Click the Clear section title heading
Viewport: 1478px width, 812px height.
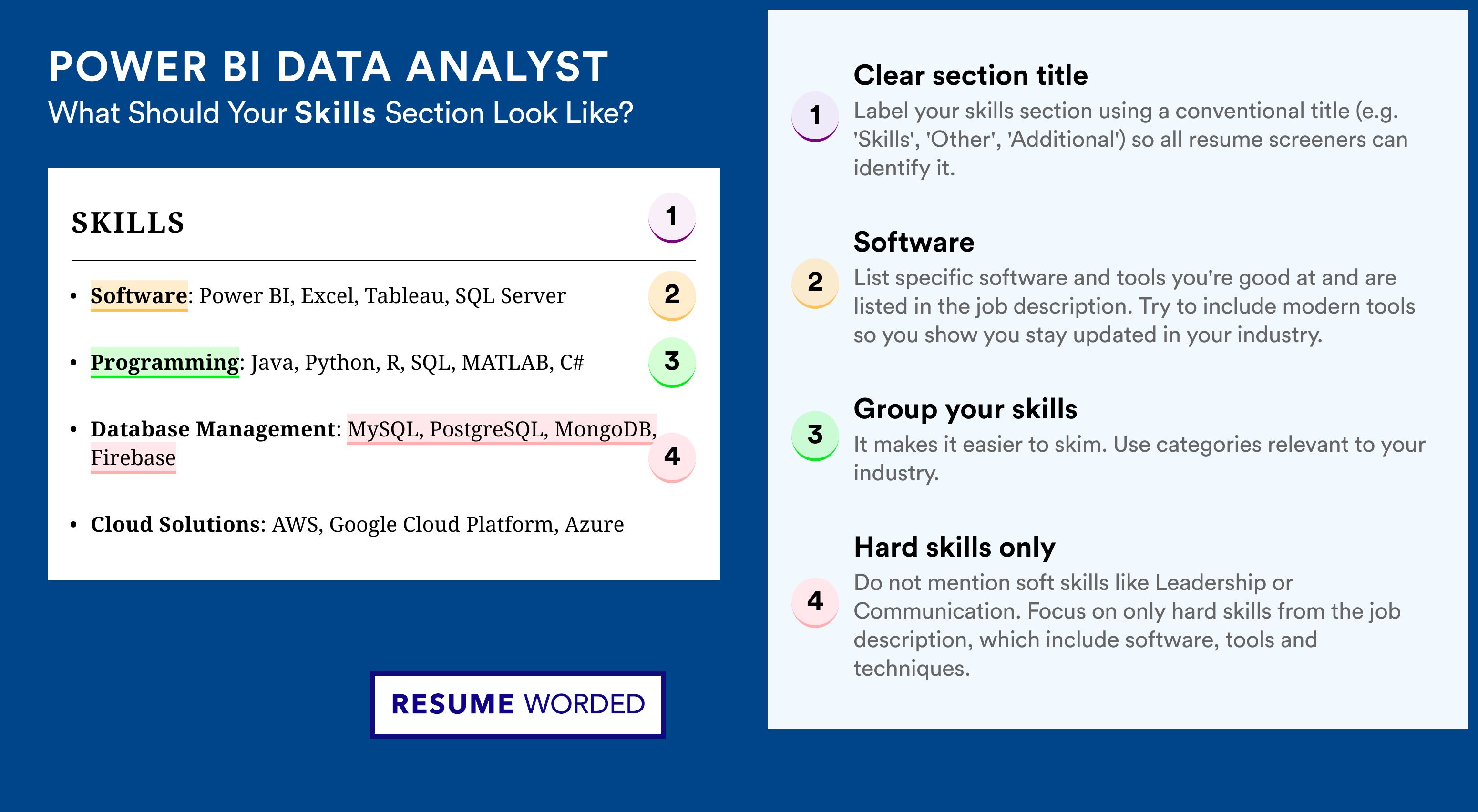point(970,75)
